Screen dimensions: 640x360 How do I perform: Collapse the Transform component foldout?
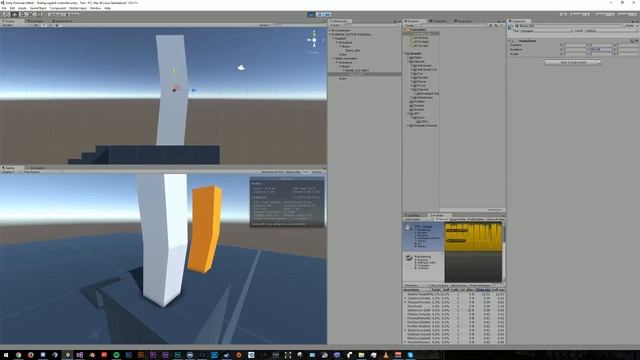509,41
